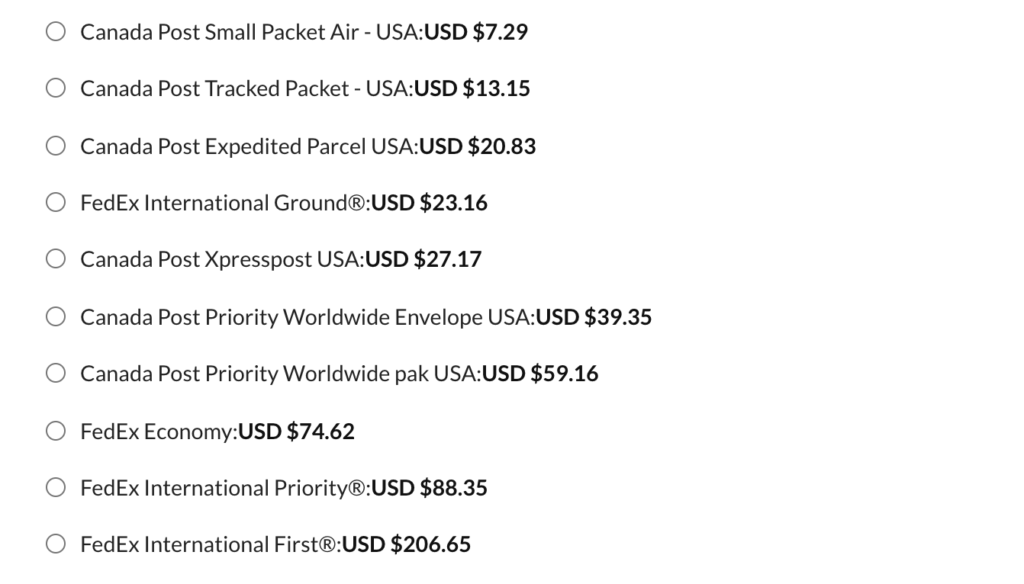This screenshot has width=1024, height=584.
Task: Choose the Canada Post Tracked Packet radio button
Action: click(56, 89)
